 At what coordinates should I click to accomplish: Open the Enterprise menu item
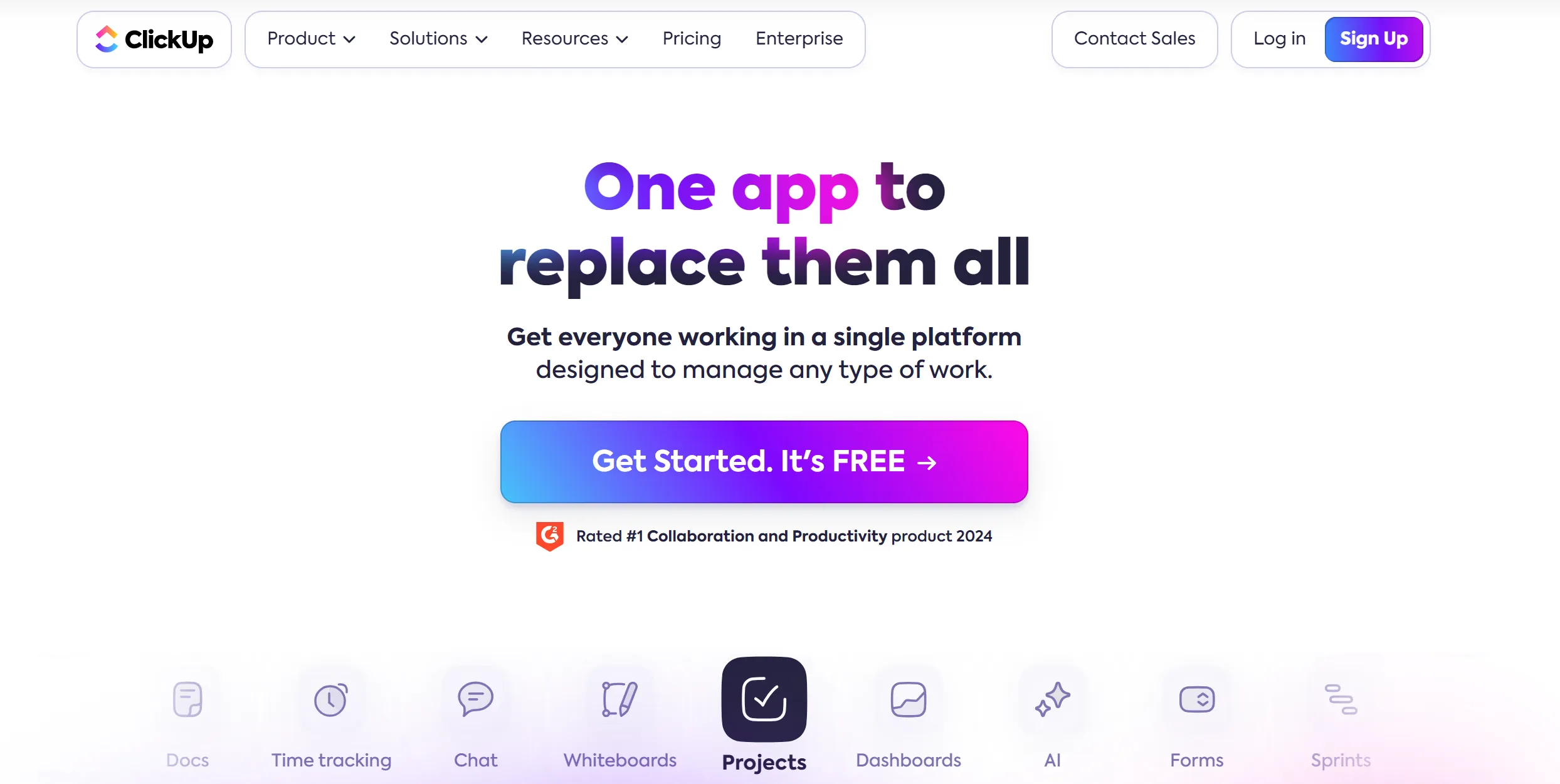click(x=799, y=39)
